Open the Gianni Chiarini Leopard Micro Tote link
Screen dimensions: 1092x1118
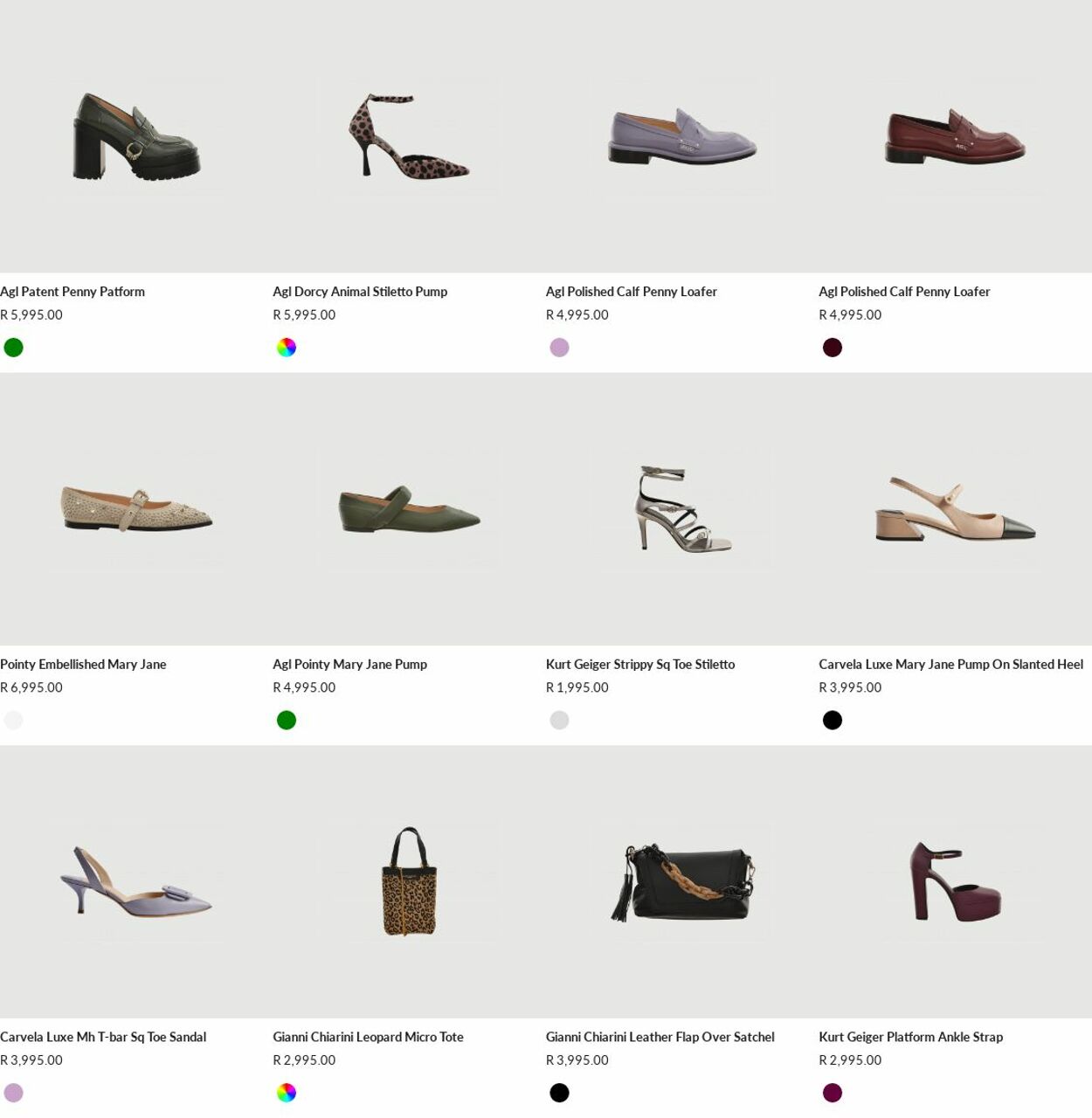(368, 1038)
